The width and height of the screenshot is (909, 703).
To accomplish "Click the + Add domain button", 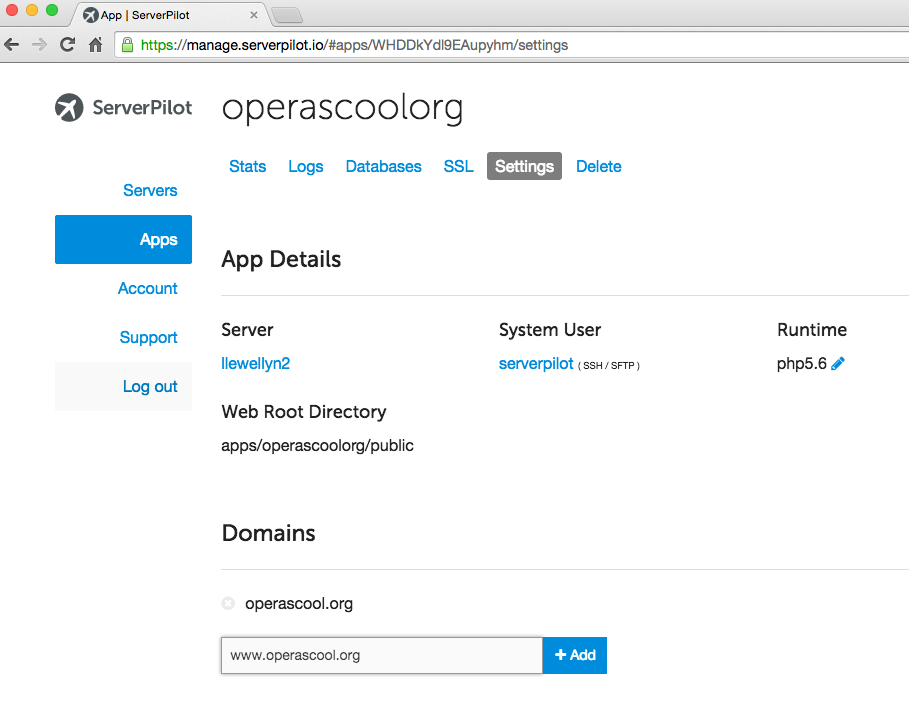I will (575, 656).
